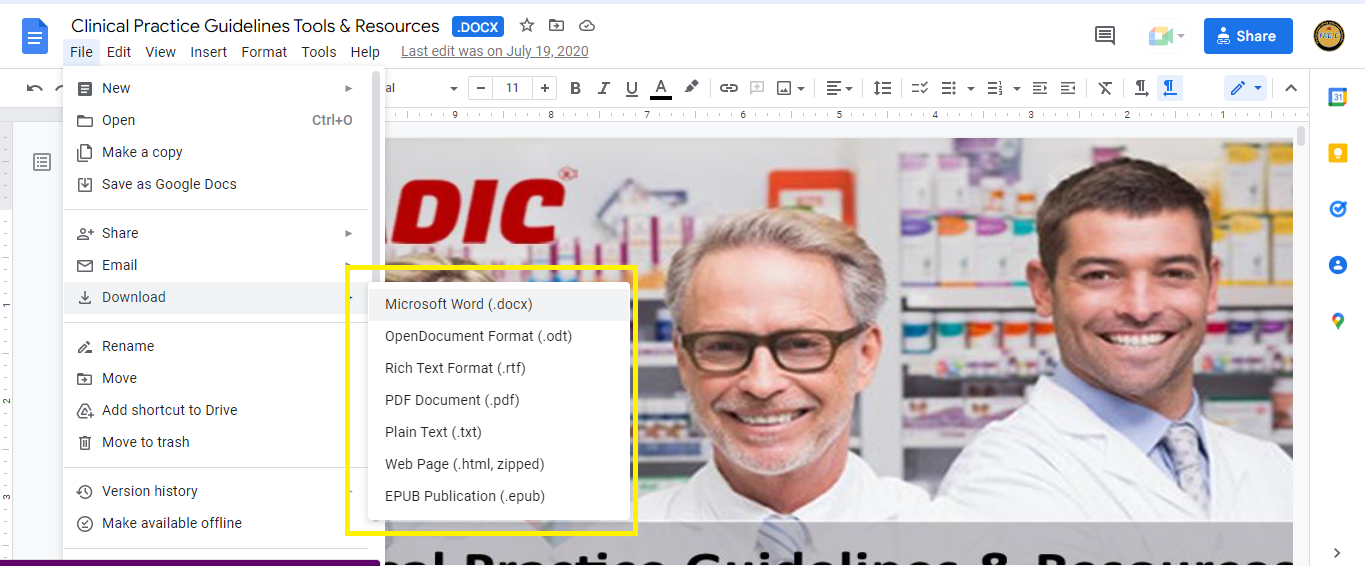The height and width of the screenshot is (566, 1366).
Task: Underline text with the U icon
Action: click(x=631, y=88)
